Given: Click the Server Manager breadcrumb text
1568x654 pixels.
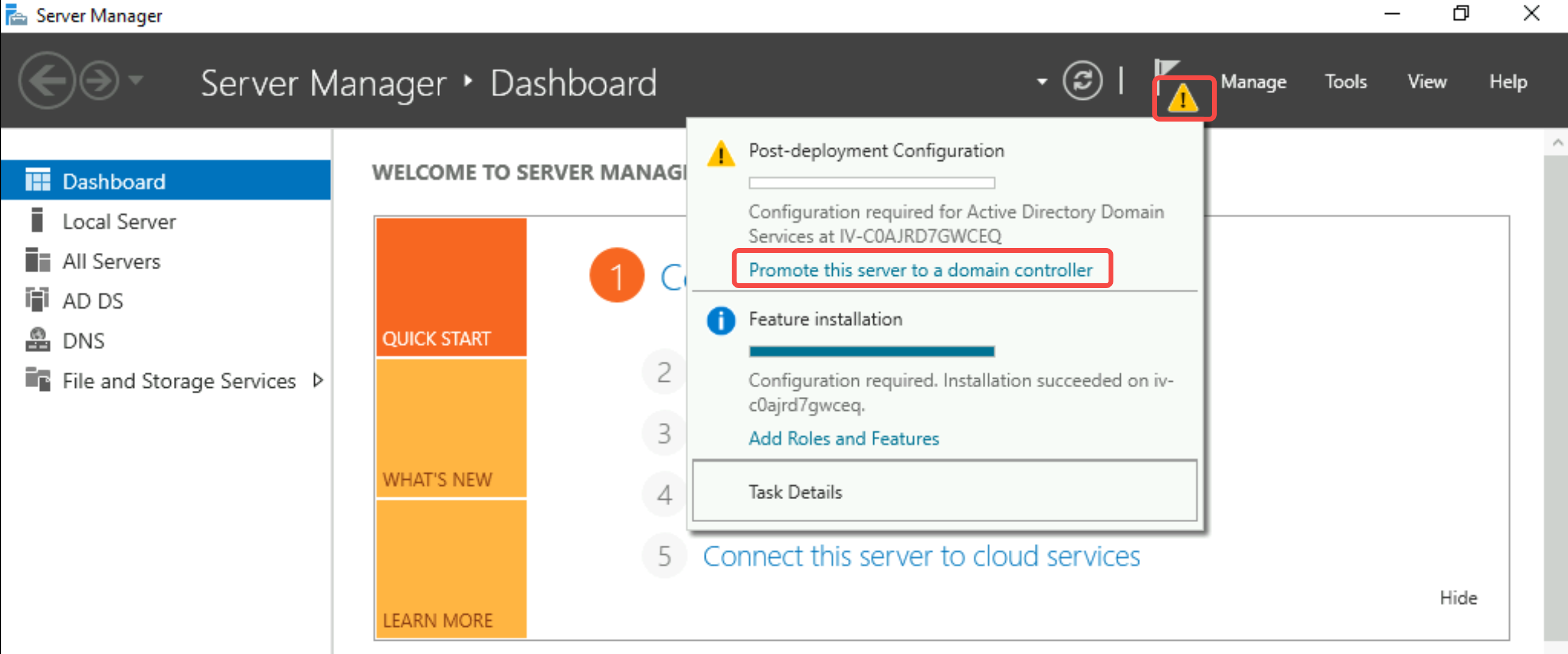Looking at the screenshot, I should (323, 83).
